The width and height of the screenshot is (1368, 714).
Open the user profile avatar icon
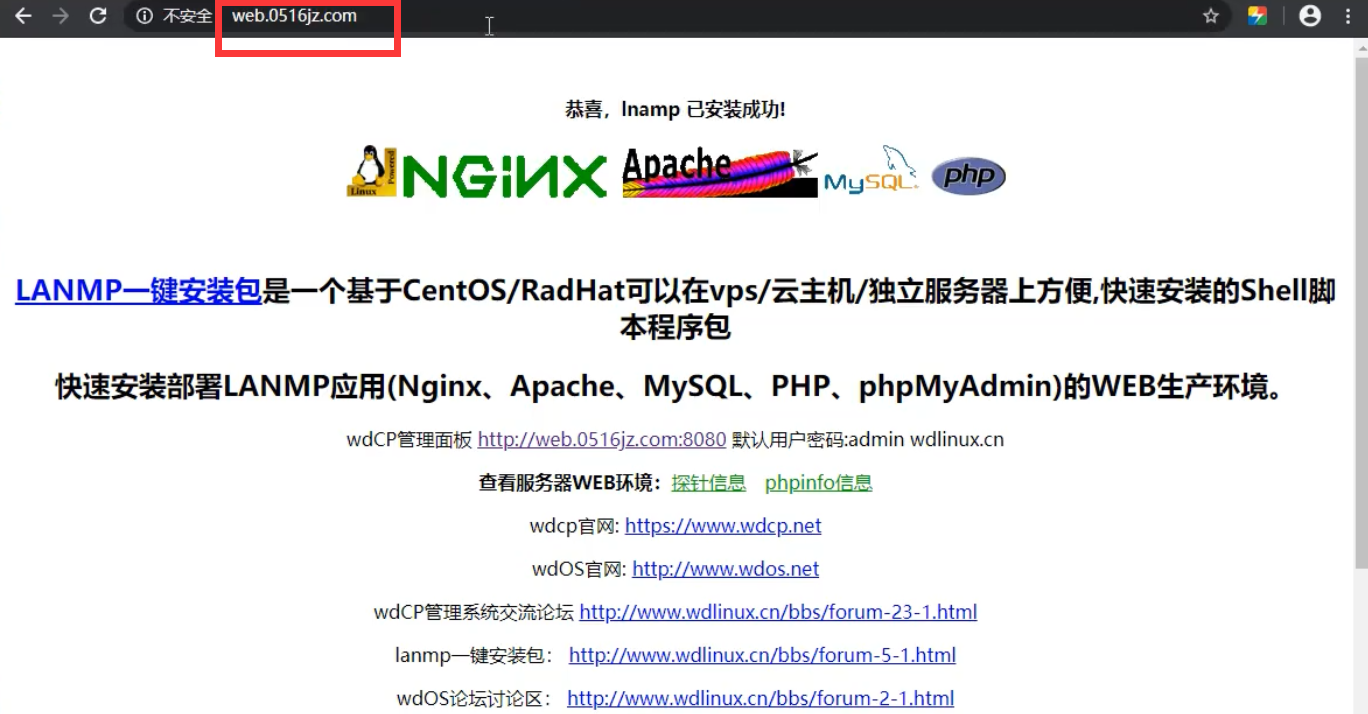click(1309, 16)
